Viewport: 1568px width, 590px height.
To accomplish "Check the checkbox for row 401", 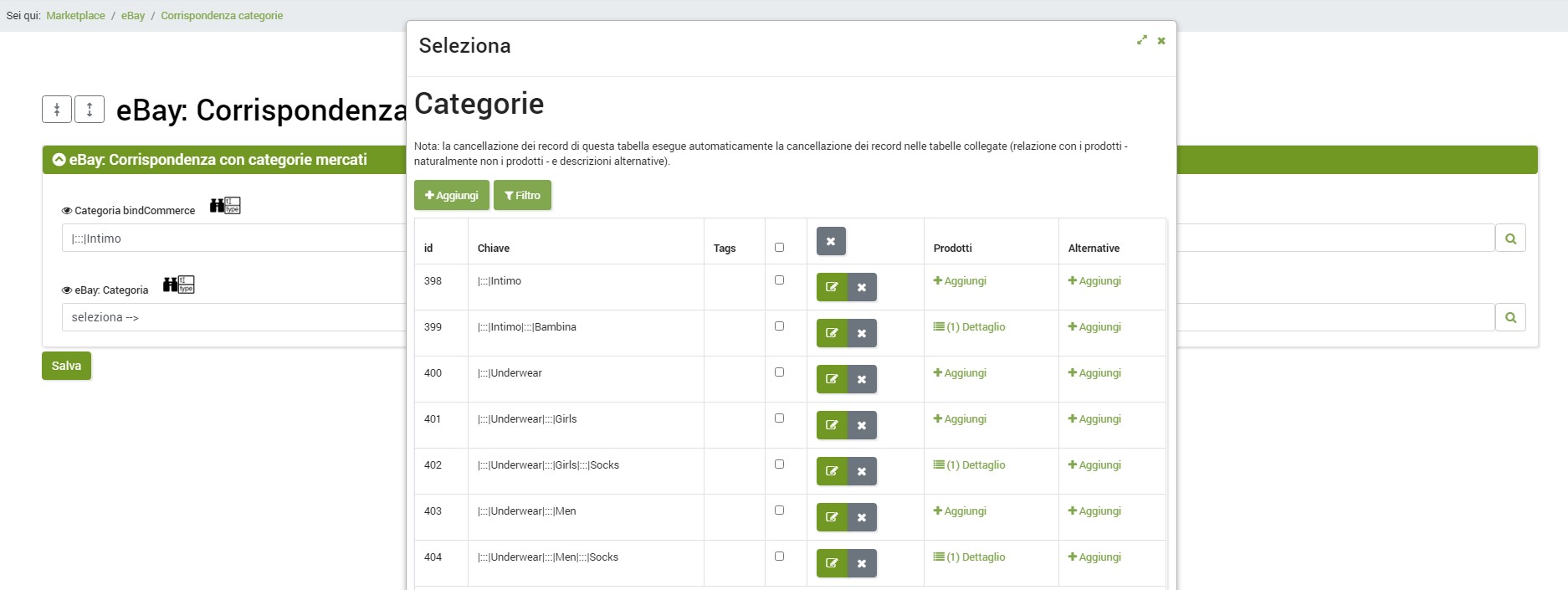I will tap(779, 418).
